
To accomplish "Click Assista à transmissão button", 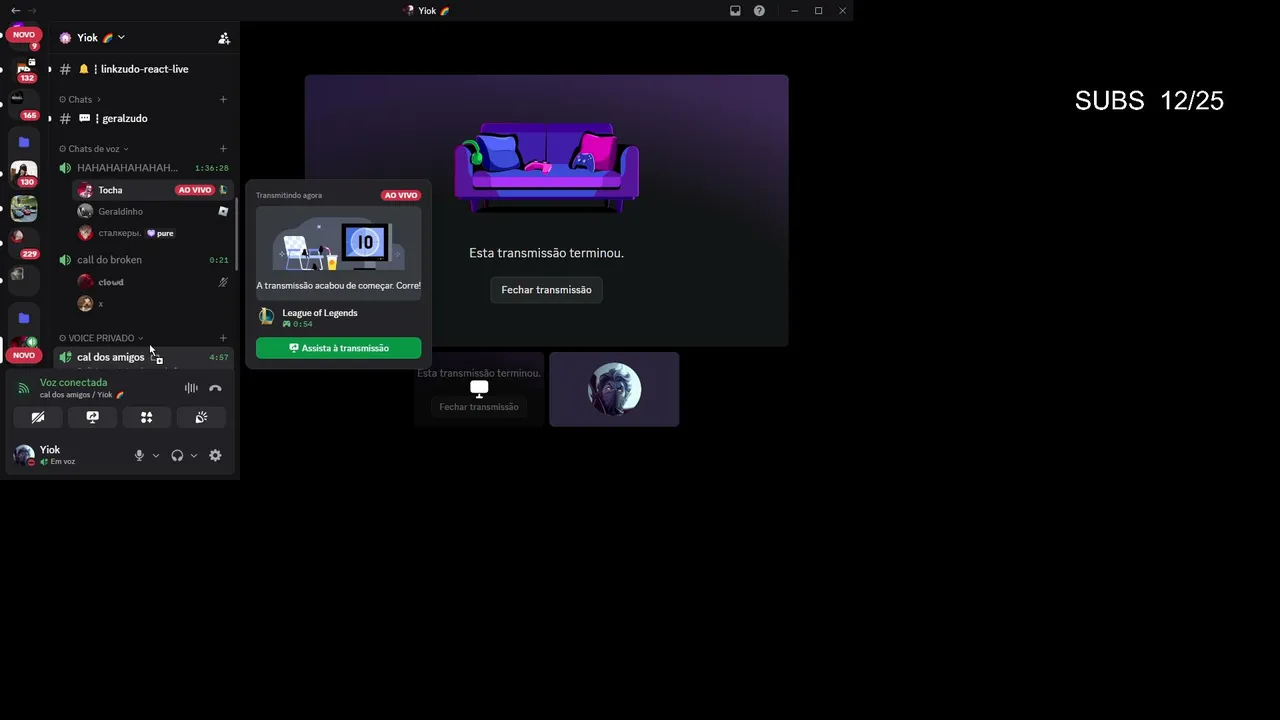I will point(338,348).
